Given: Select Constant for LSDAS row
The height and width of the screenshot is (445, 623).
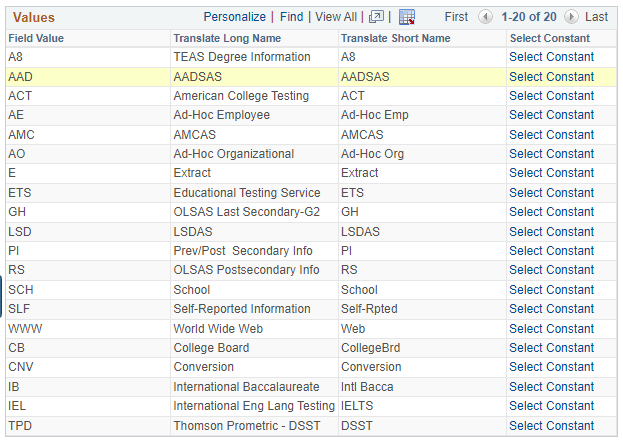Looking at the screenshot, I should coord(551,232).
